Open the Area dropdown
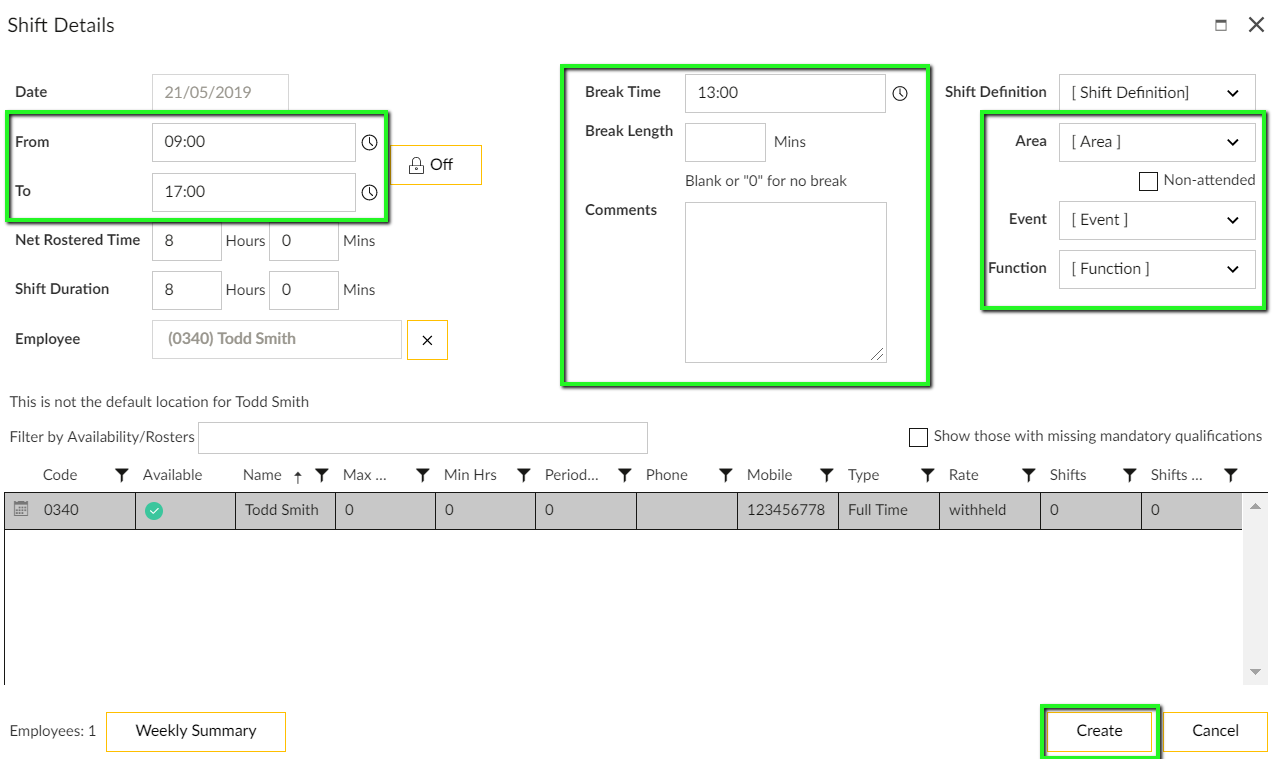This screenshot has width=1275, height=759. tap(1156, 142)
